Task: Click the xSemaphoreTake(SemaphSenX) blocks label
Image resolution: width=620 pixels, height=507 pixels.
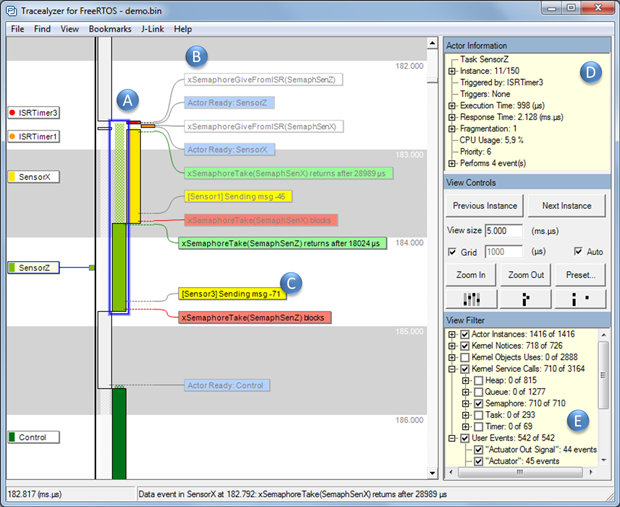Action: (261, 220)
